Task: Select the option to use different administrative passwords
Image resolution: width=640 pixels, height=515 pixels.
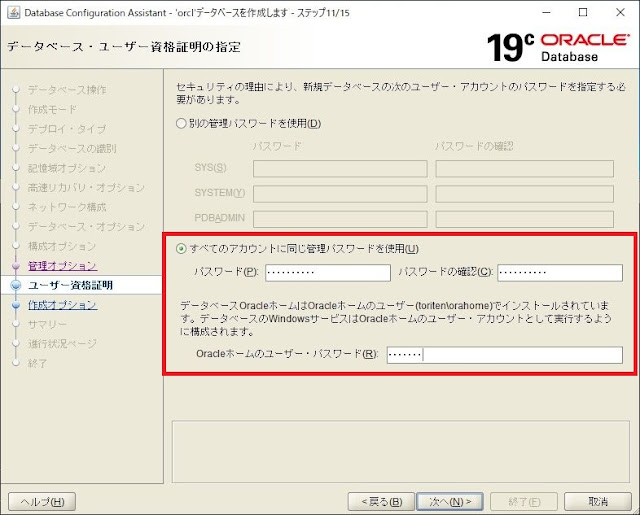Action: (x=249, y=123)
